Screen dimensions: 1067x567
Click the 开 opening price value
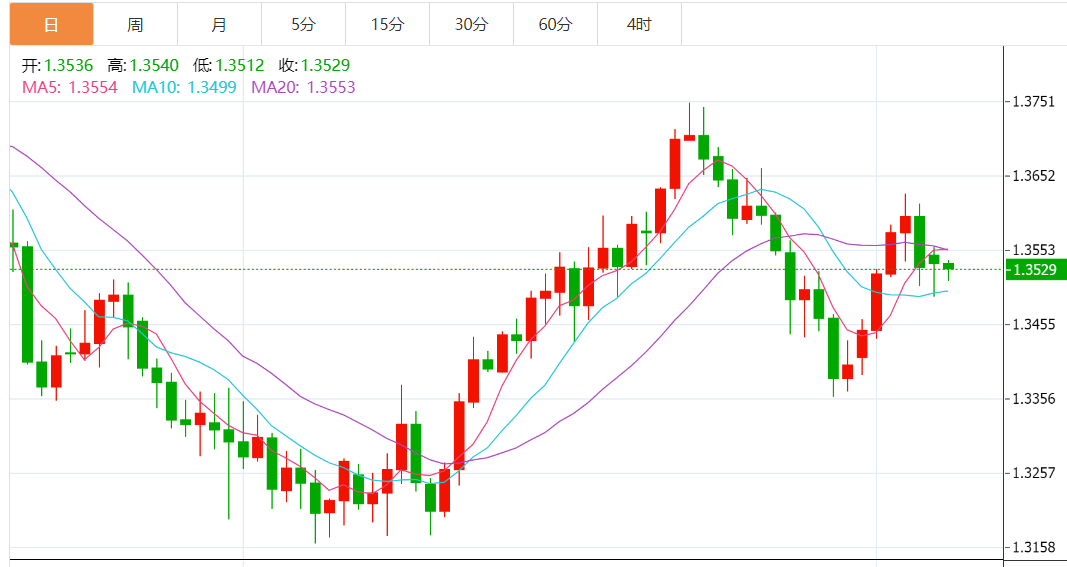point(68,66)
